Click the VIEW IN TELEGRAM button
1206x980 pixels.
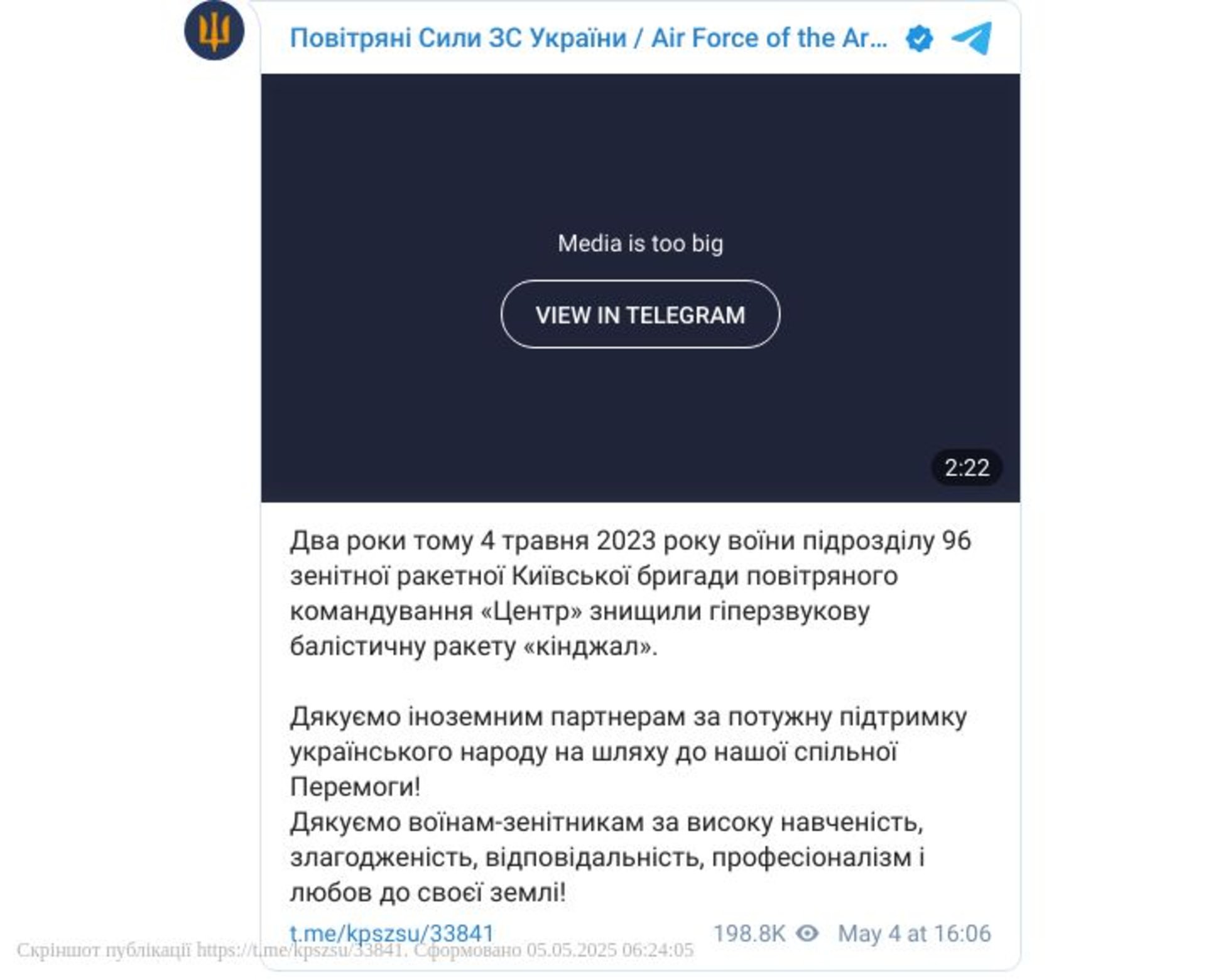[x=640, y=314]
